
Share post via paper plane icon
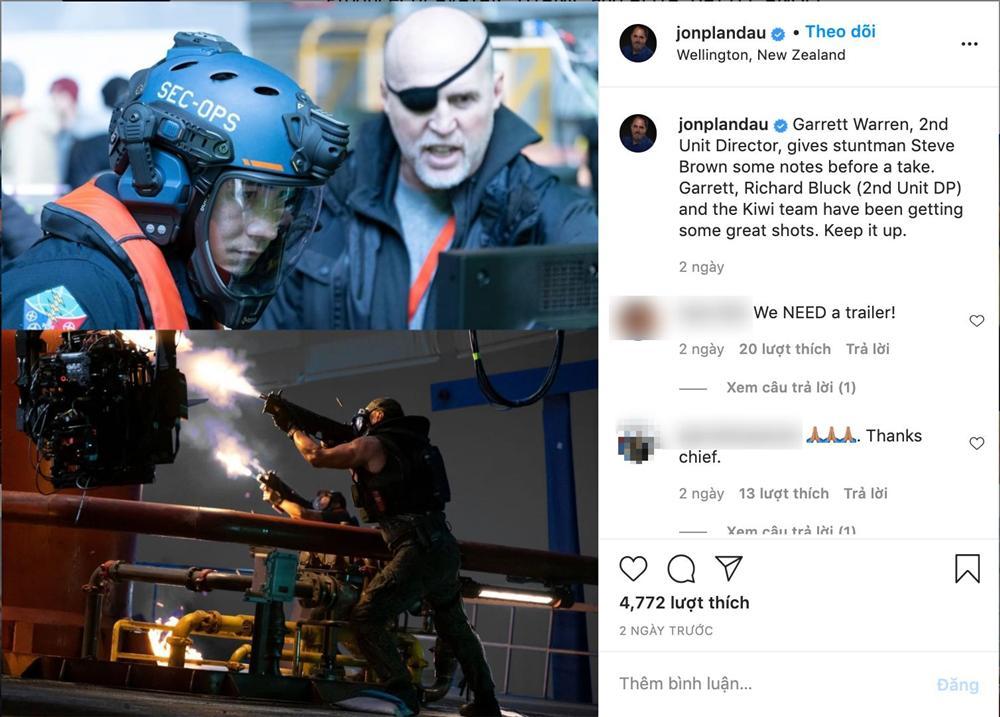coord(728,568)
